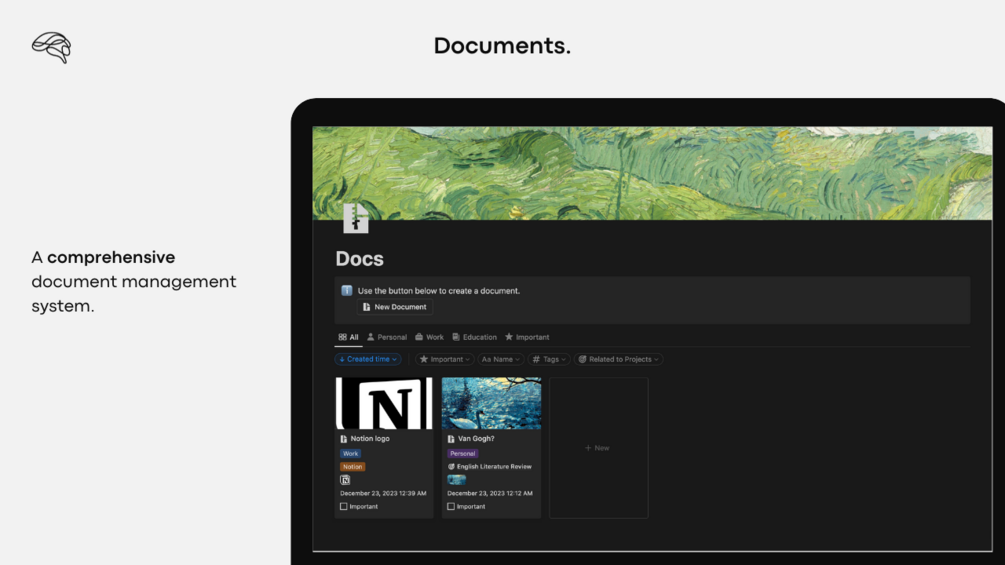Screen dimensions: 1005x565
Task: Open the Van Gogh? document title
Action: click(x=476, y=439)
